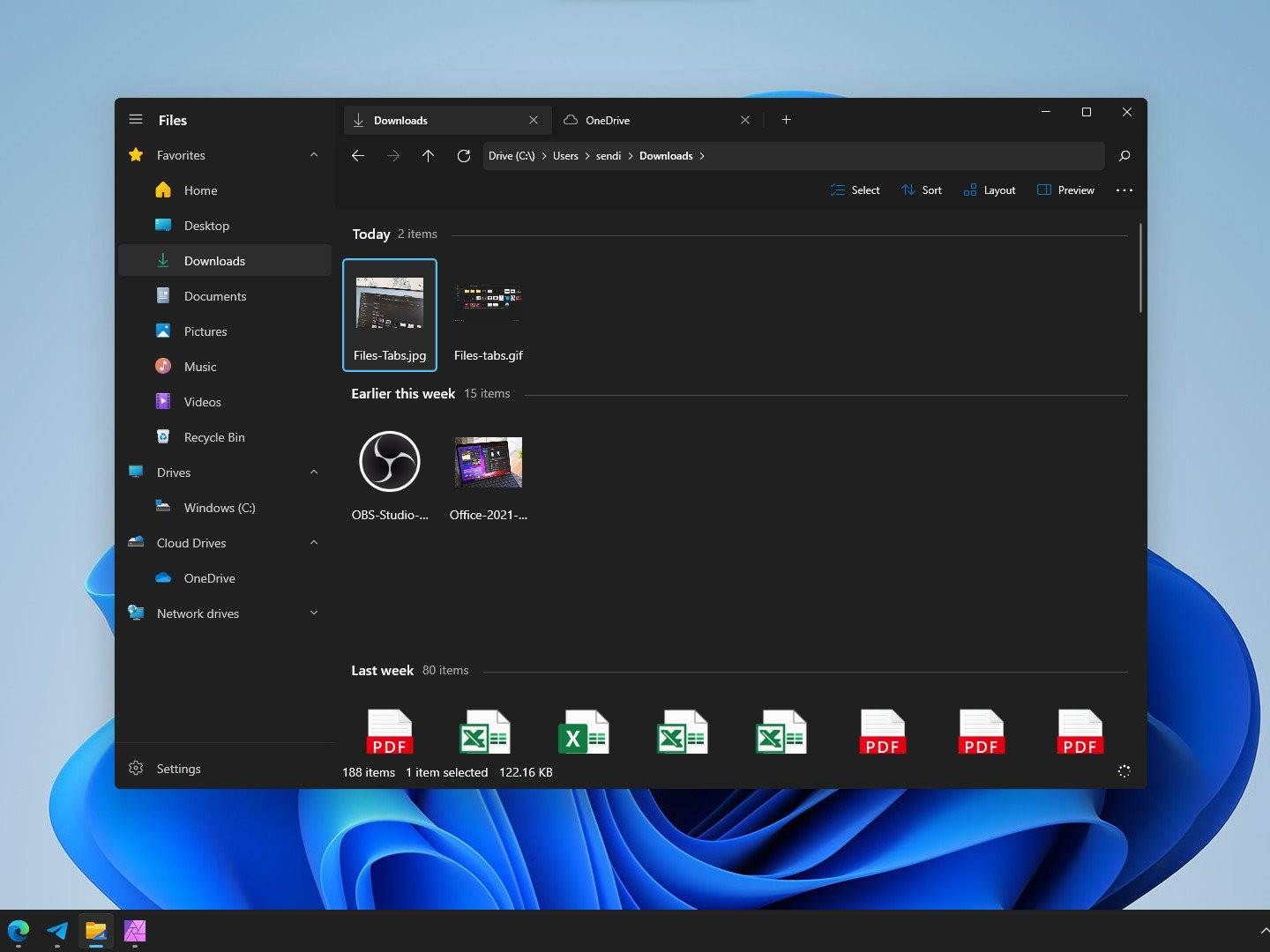Select the Files-Tabs.jpg thumbnail
This screenshot has width=1270, height=952.
[390, 315]
